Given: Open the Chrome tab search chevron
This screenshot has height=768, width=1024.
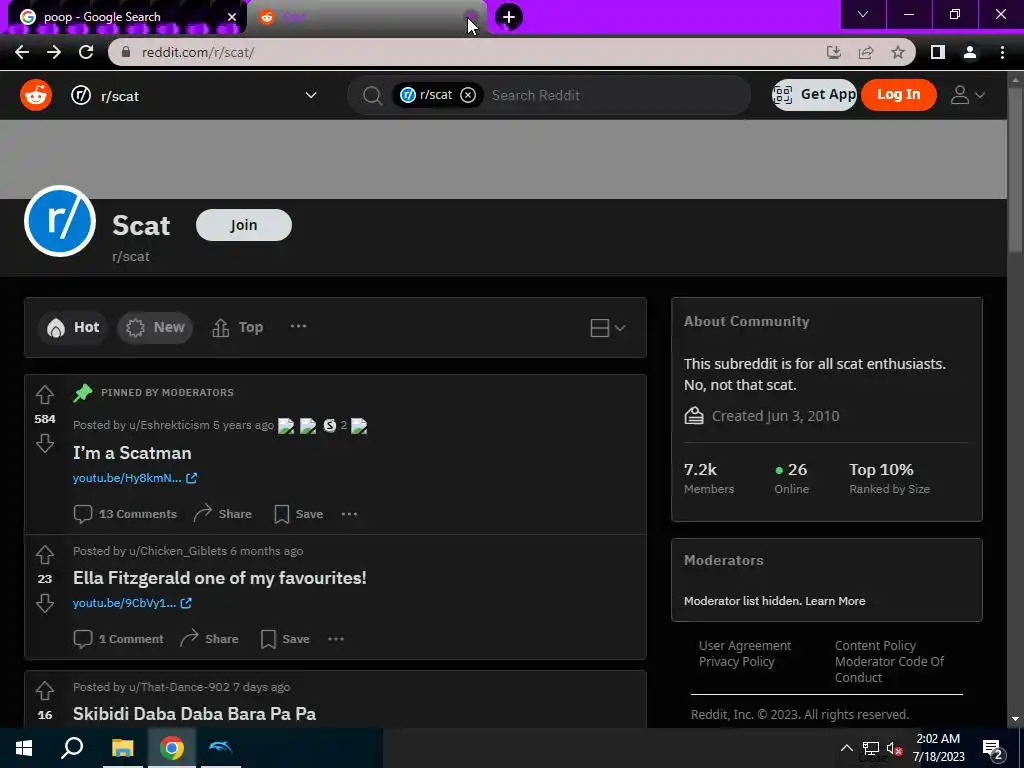Looking at the screenshot, I should click(x=863, y=14).
